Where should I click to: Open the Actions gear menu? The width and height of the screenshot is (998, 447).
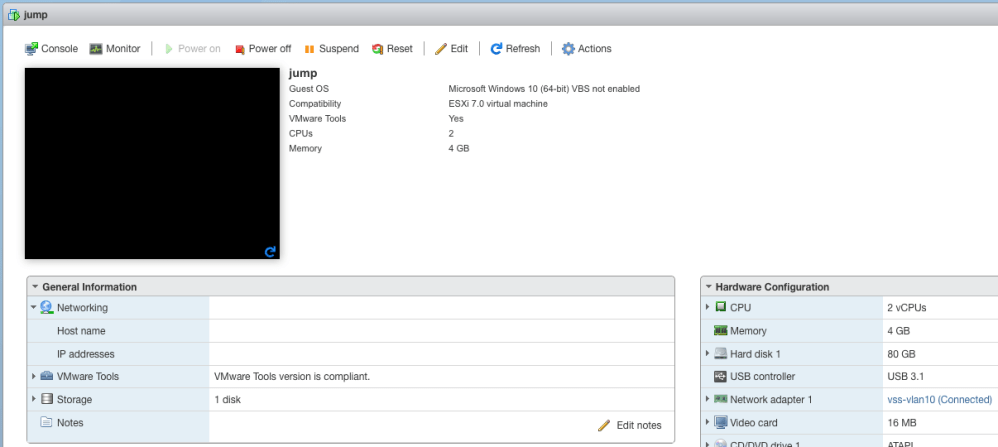click(586, 48)
